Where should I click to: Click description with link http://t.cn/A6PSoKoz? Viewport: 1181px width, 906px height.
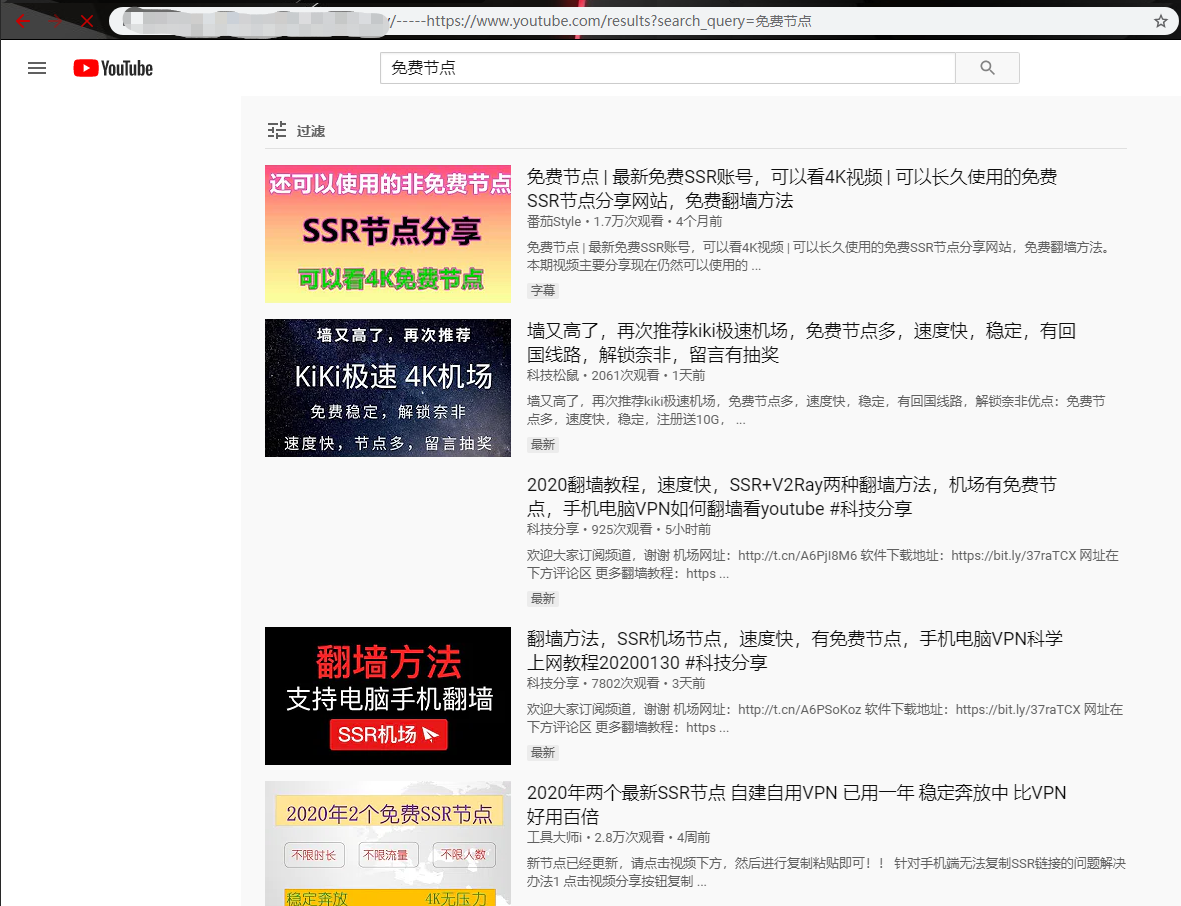click(x=825, y=718)
